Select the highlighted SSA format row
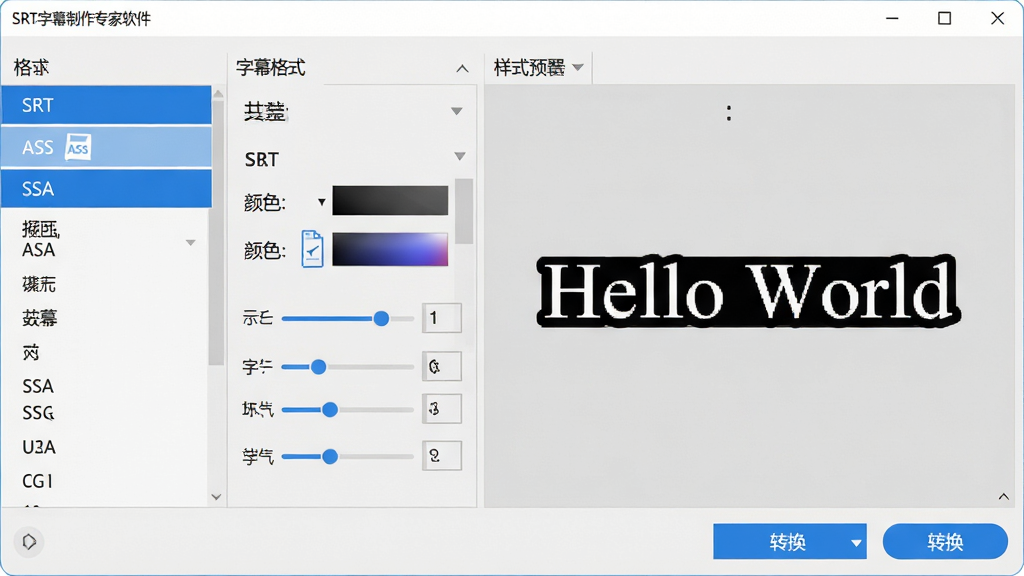The width and height of the screenshot is (1024, 576). [106, 189]
